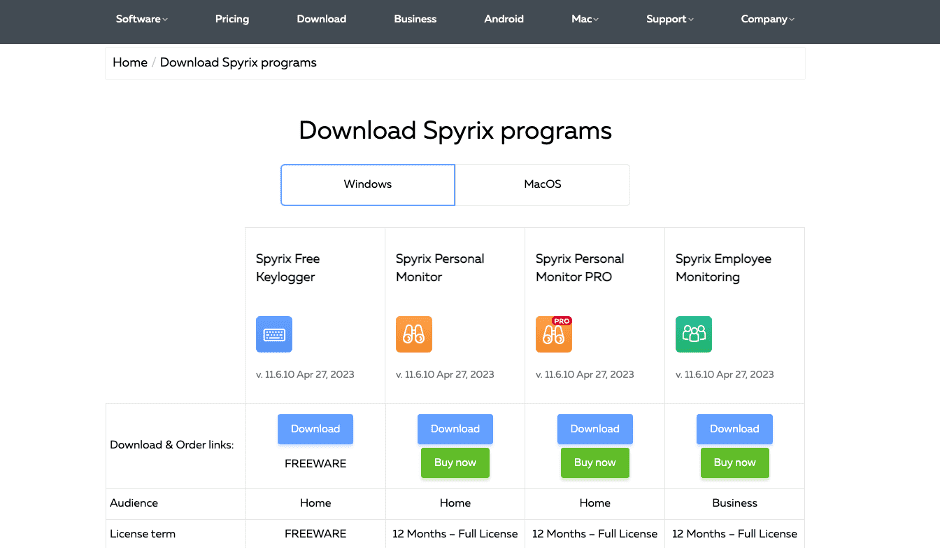Click Employee Monitoring version 'v. 11.6.10 Apr 27, 2023'

click(x=724, y=375)
